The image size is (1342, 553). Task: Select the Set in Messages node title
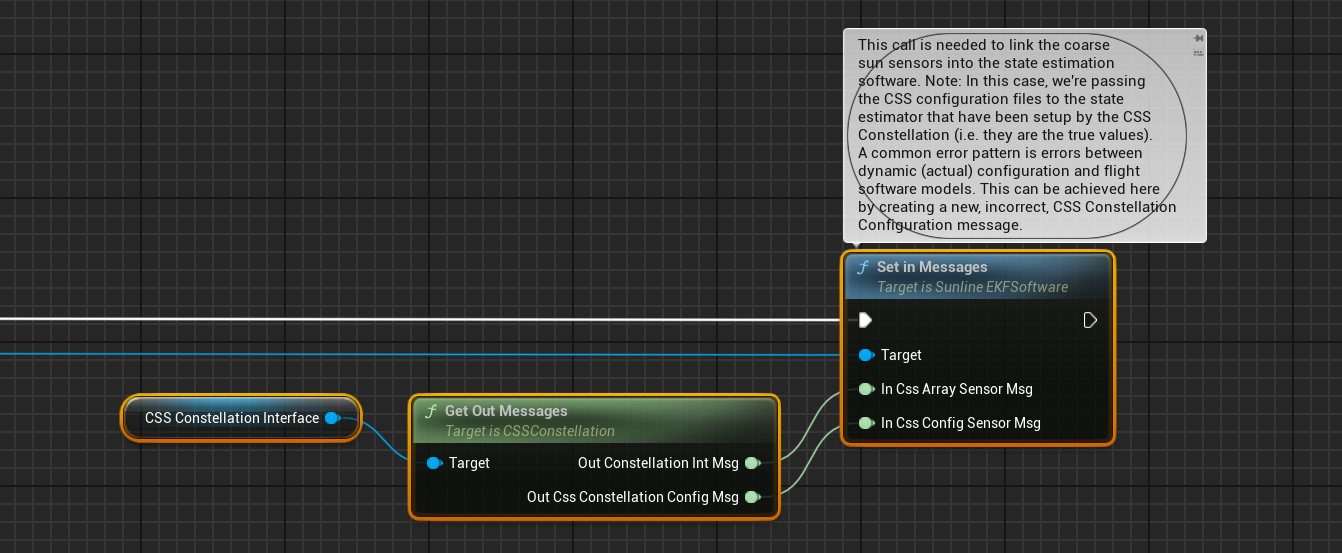(931, 267)
